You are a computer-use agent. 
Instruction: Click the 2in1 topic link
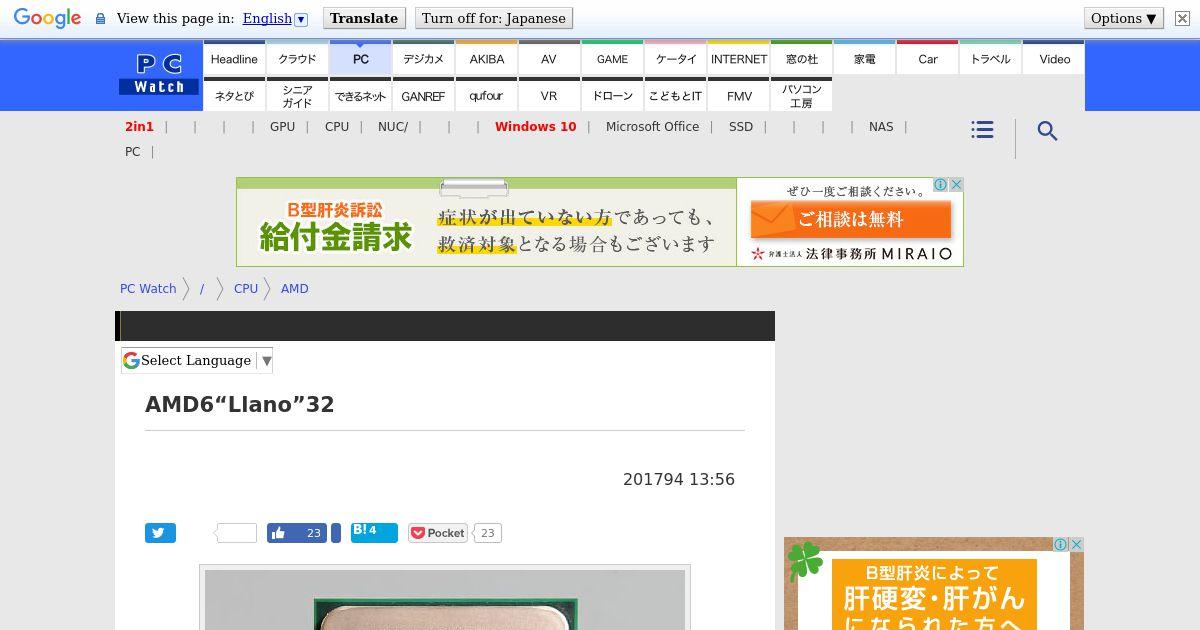point(139,127)
